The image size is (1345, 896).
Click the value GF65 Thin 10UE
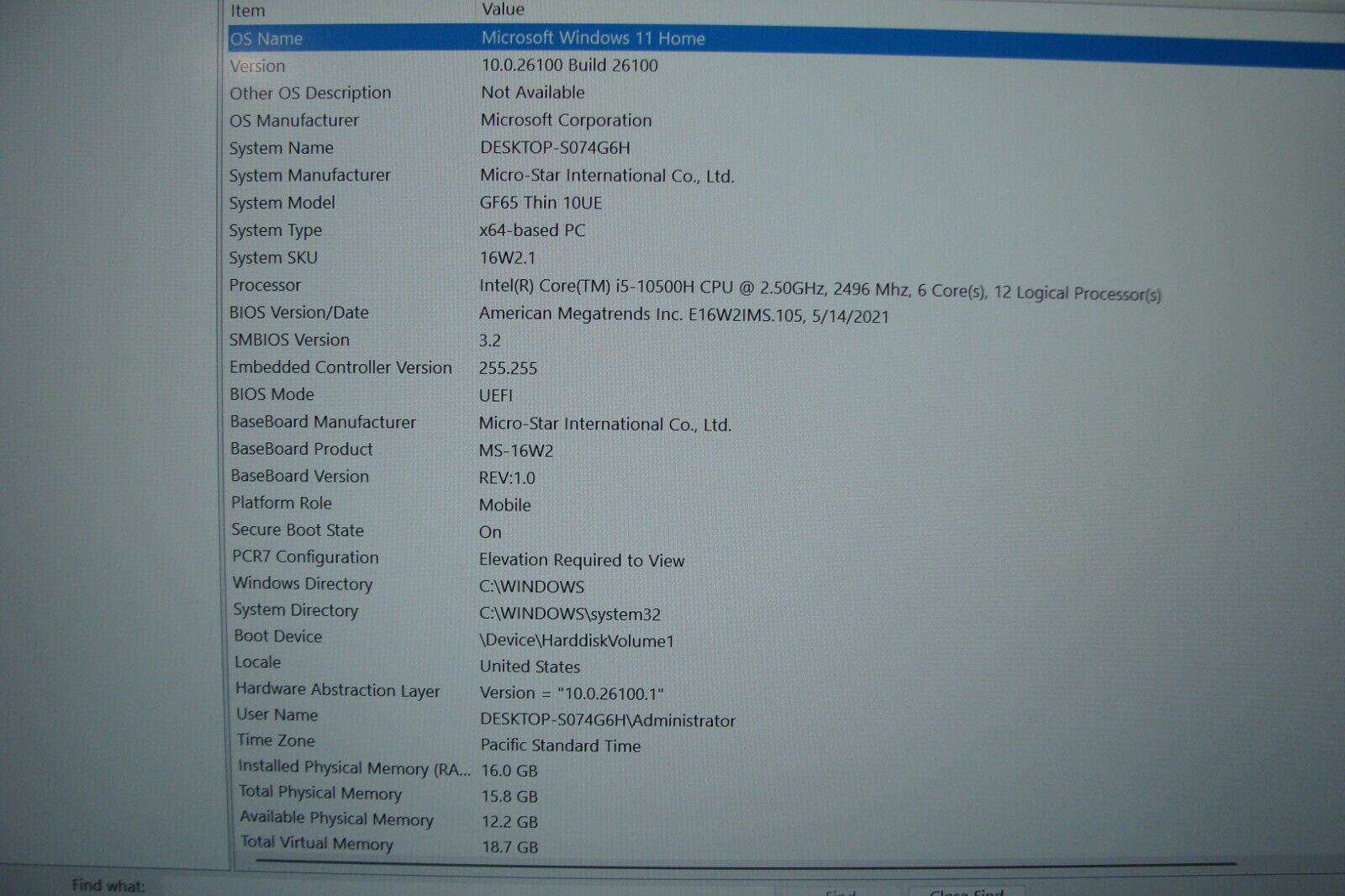(x=541, y=203)
